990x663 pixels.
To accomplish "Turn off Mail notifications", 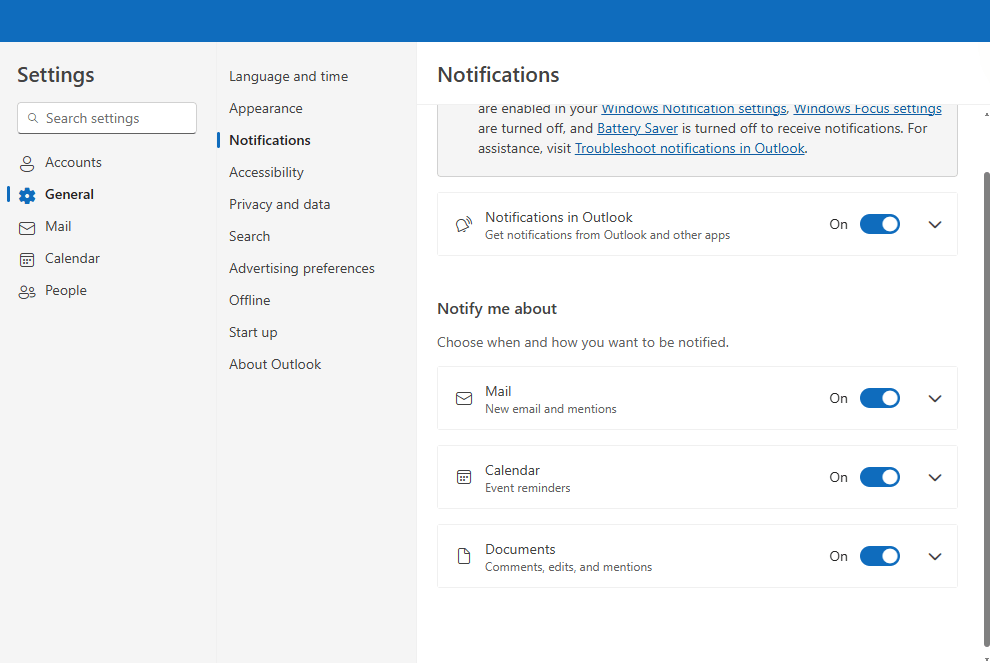I will tap(879, 397).
